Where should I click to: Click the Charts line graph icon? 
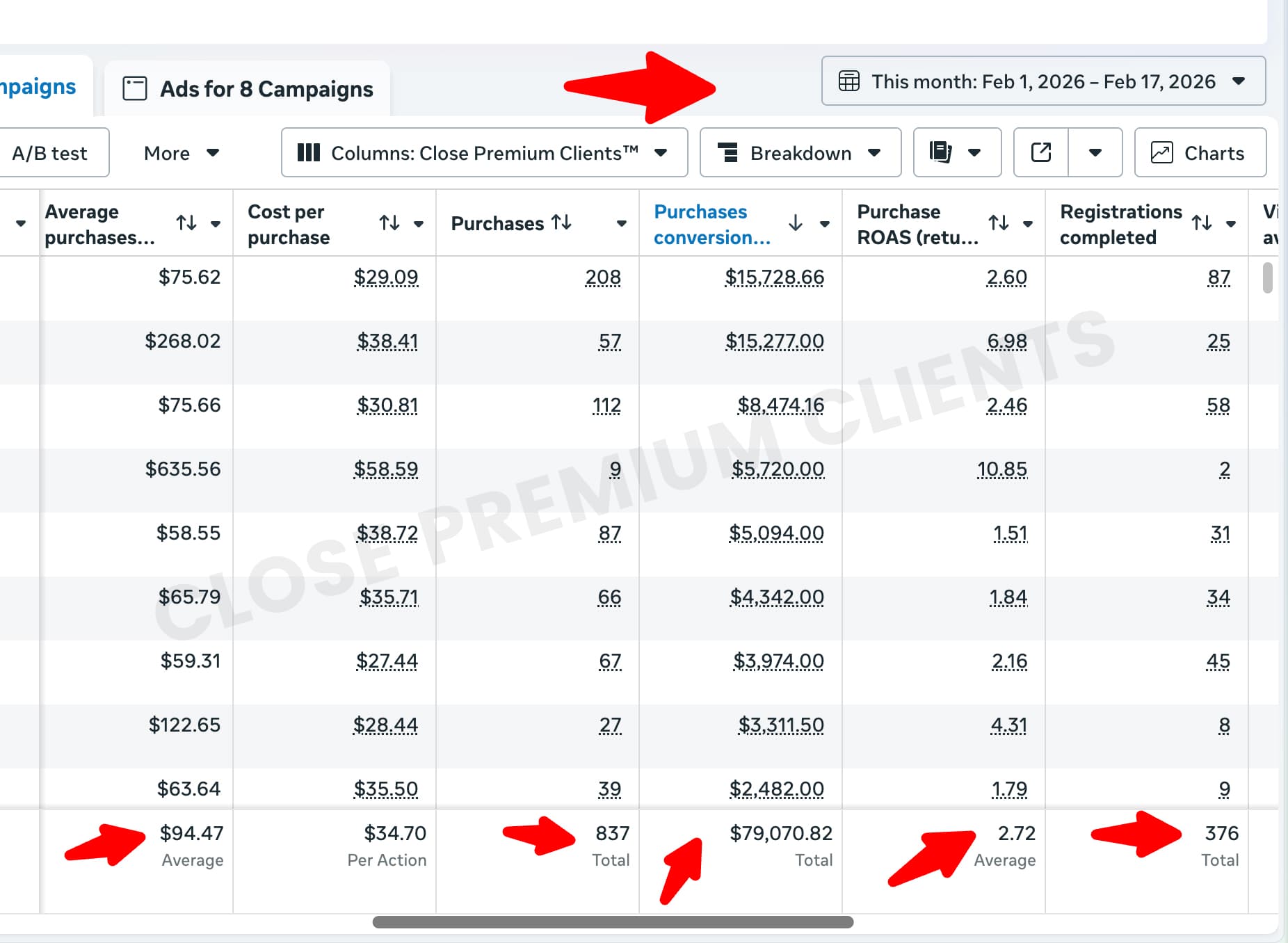coord(1161,153)
